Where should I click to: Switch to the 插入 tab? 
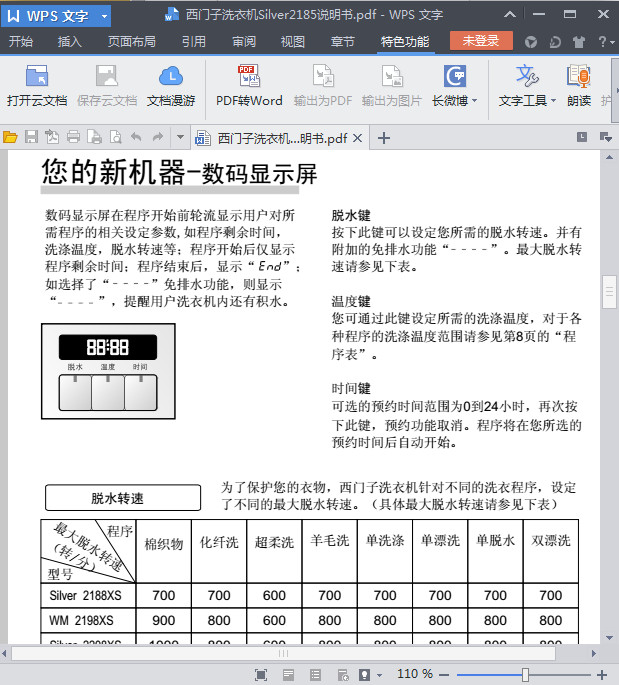click(x=69, y=42)
